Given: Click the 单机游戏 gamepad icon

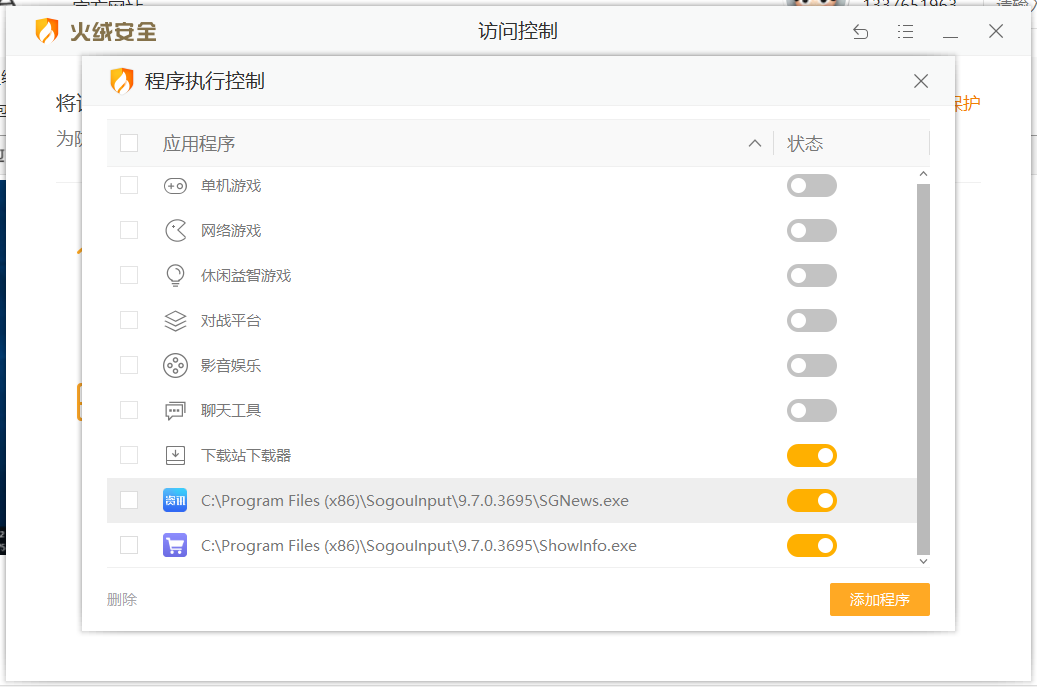Looking at the screenshot, I should coord(175,186).
